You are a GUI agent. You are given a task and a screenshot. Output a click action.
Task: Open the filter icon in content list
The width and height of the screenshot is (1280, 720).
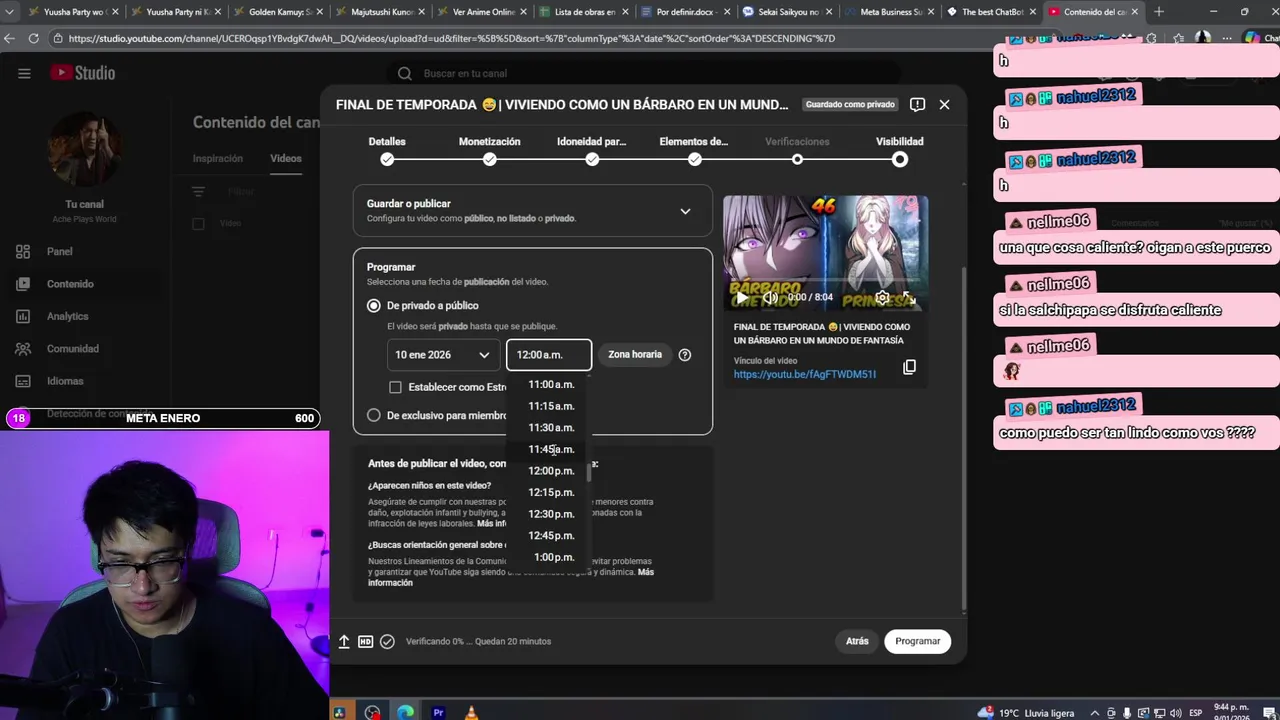pyautogui.click(x=198, y=191)
